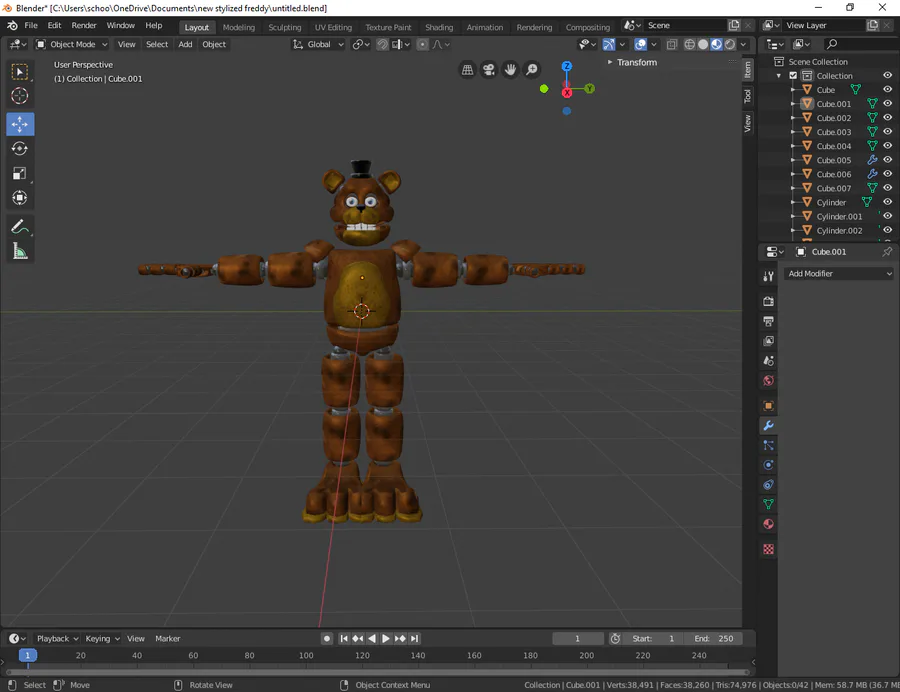Switch to rendered viewport shading
Screen dimensions: 900x692
730,44
